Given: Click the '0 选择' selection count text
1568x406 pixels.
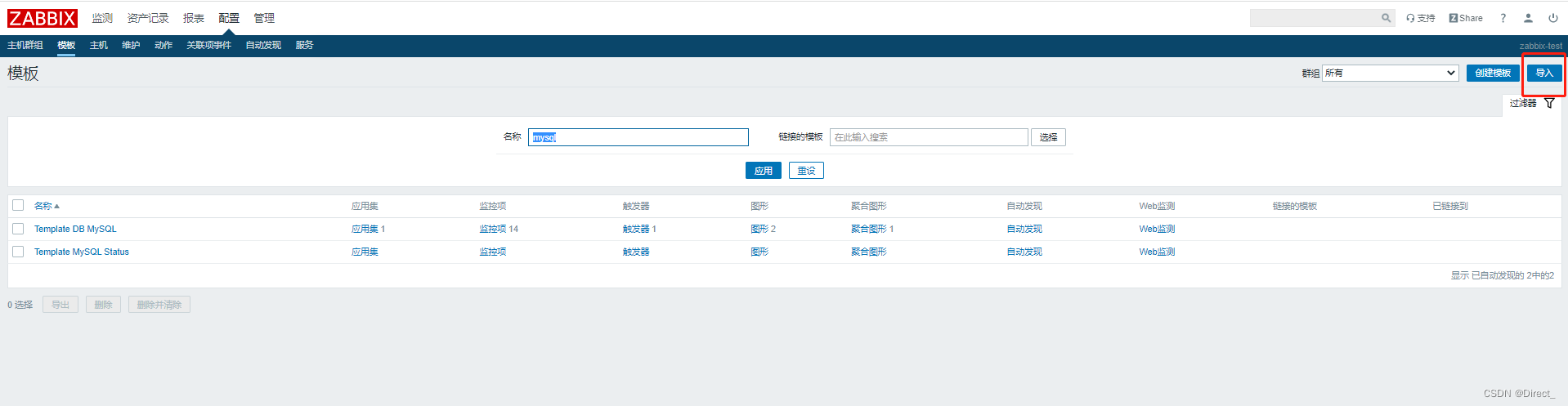Looking at the screenshot, I should pos(20,305).
